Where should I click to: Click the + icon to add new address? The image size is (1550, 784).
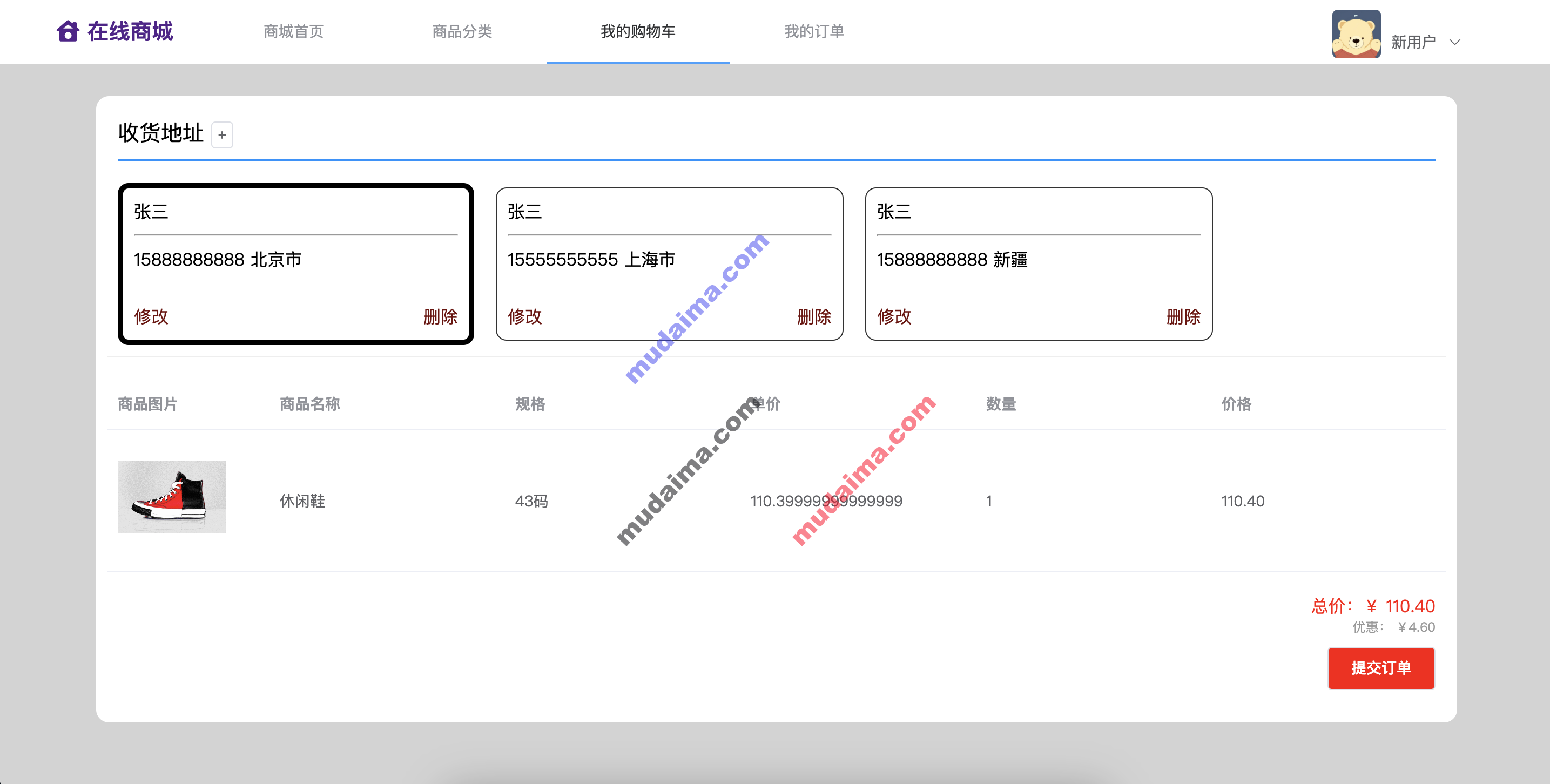tap(222, 136)
